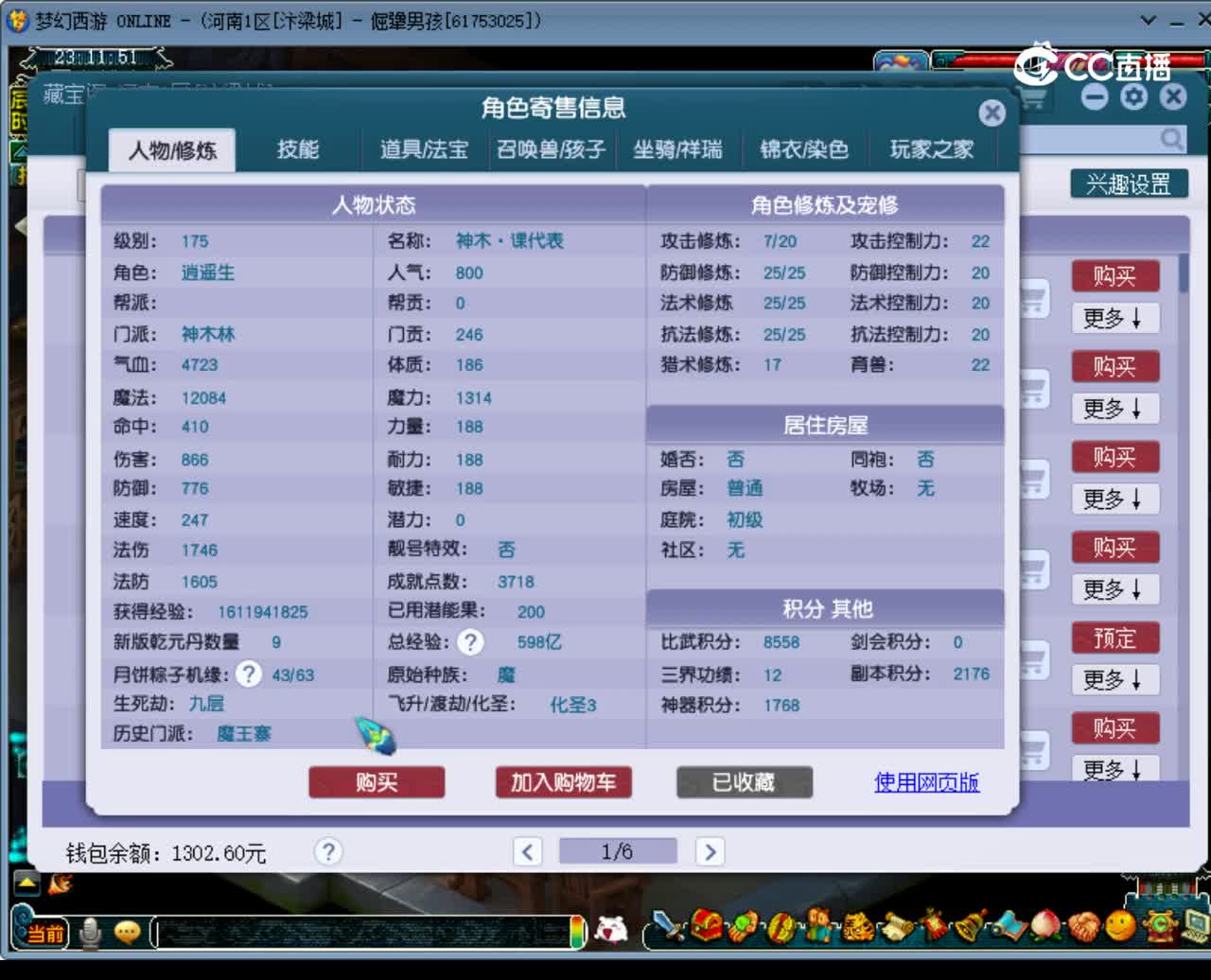This screenshot has width=1211, height=980.
Task: Click the horn icon above the chat bar
Action: click(x=61, y=884)
